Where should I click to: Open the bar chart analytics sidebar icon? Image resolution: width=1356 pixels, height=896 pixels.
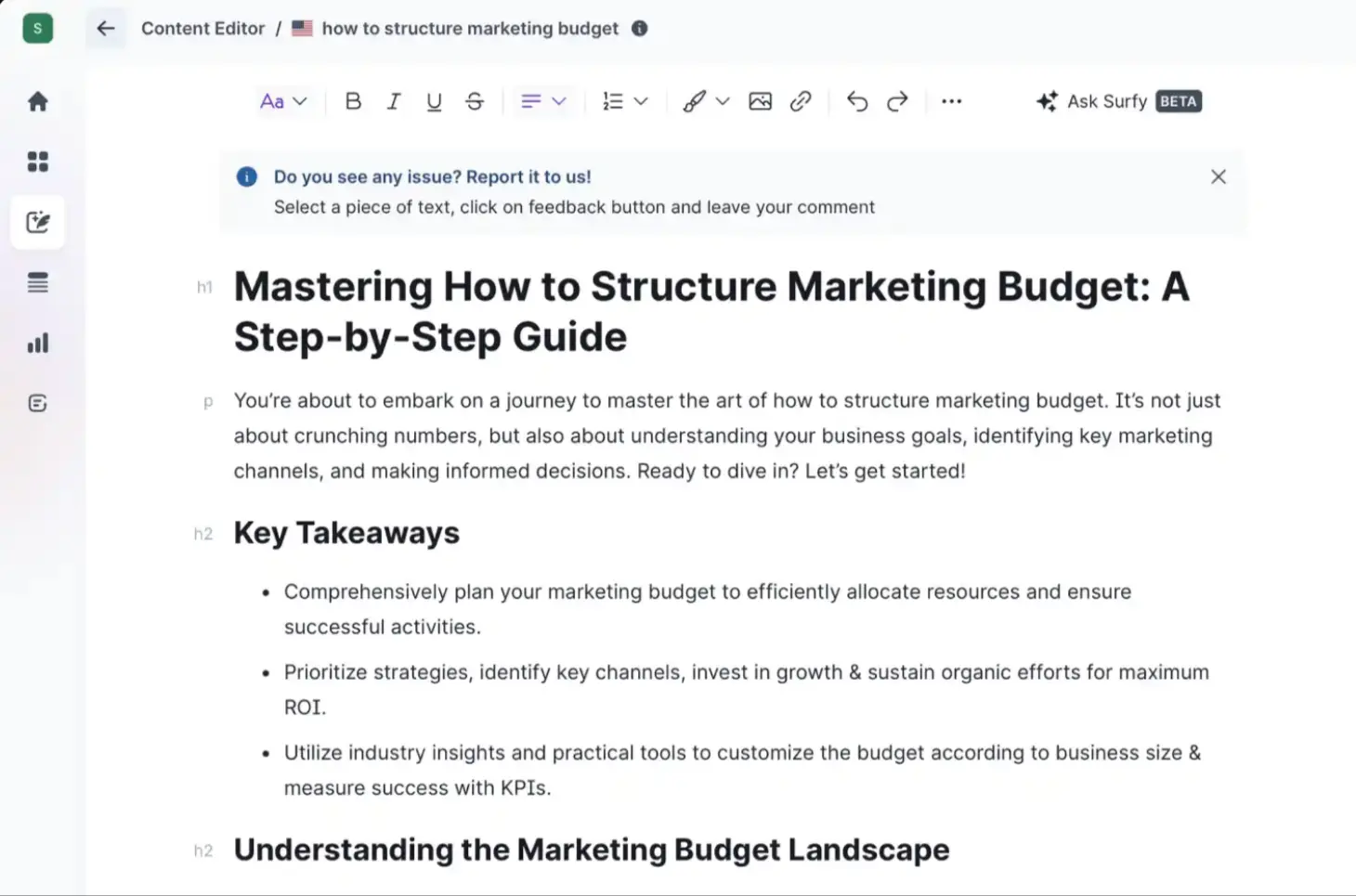(38, 344)
